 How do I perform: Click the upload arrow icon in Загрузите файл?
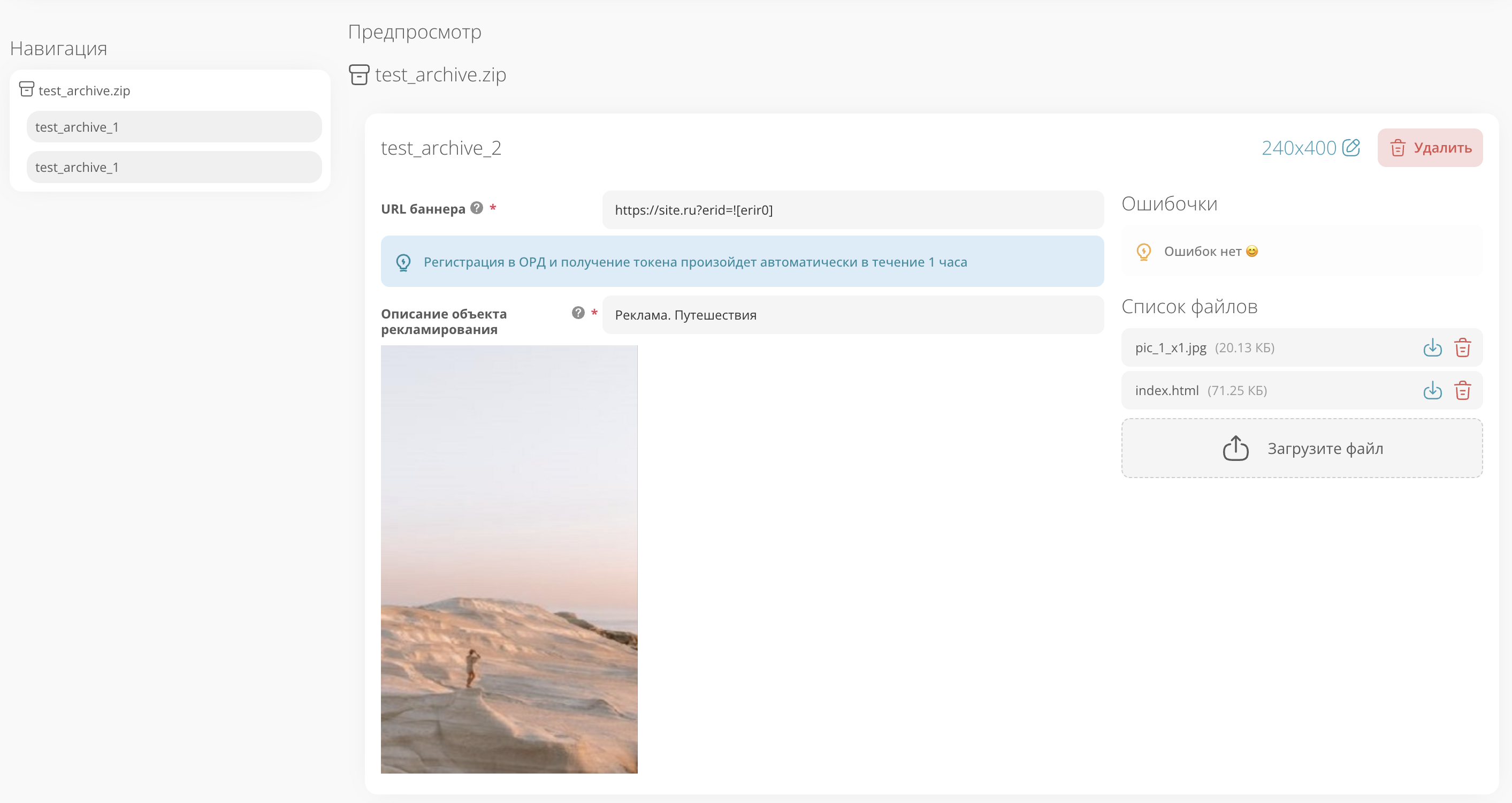coord(1235,448)
